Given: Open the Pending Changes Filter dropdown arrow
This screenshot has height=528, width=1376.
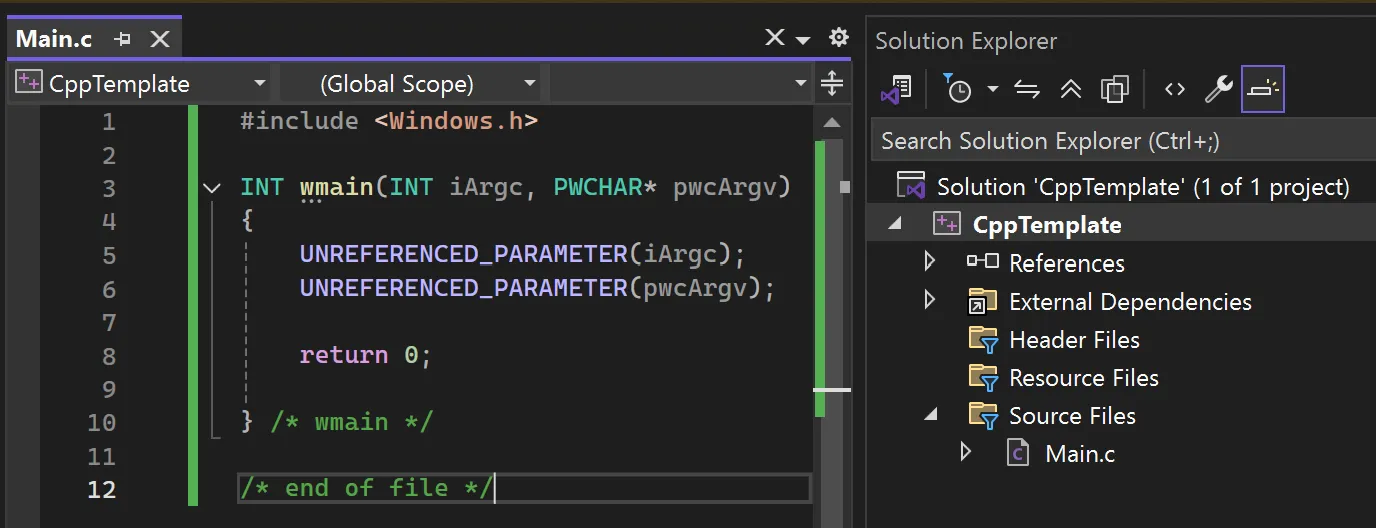Looking at the screenshot, I should click(x=992, y=89).
